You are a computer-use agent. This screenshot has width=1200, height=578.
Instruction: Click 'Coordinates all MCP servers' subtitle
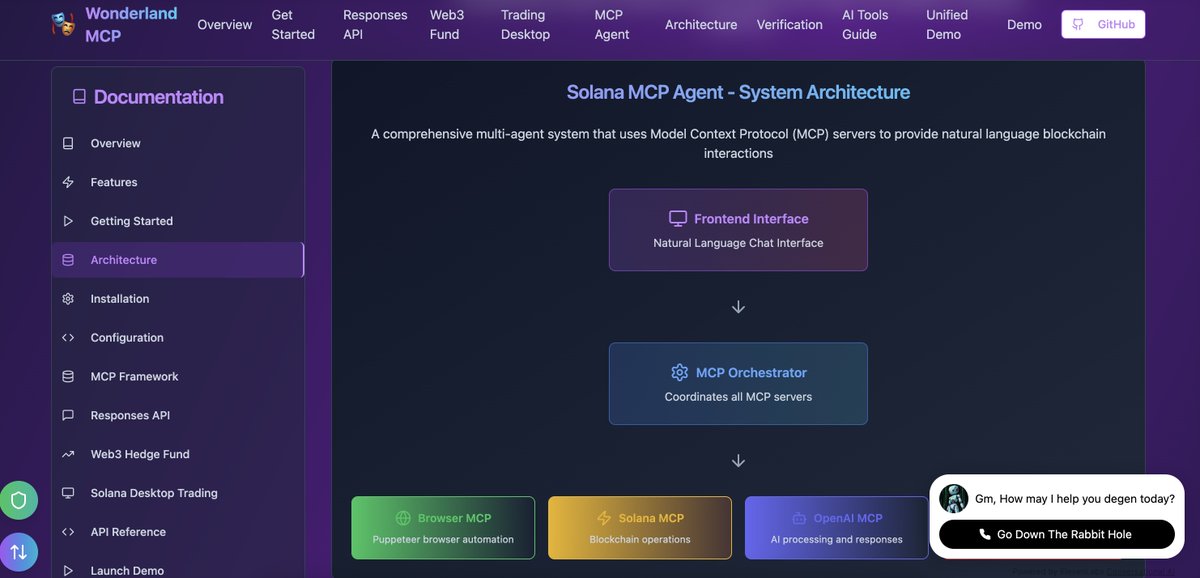[x=738, y=397]
